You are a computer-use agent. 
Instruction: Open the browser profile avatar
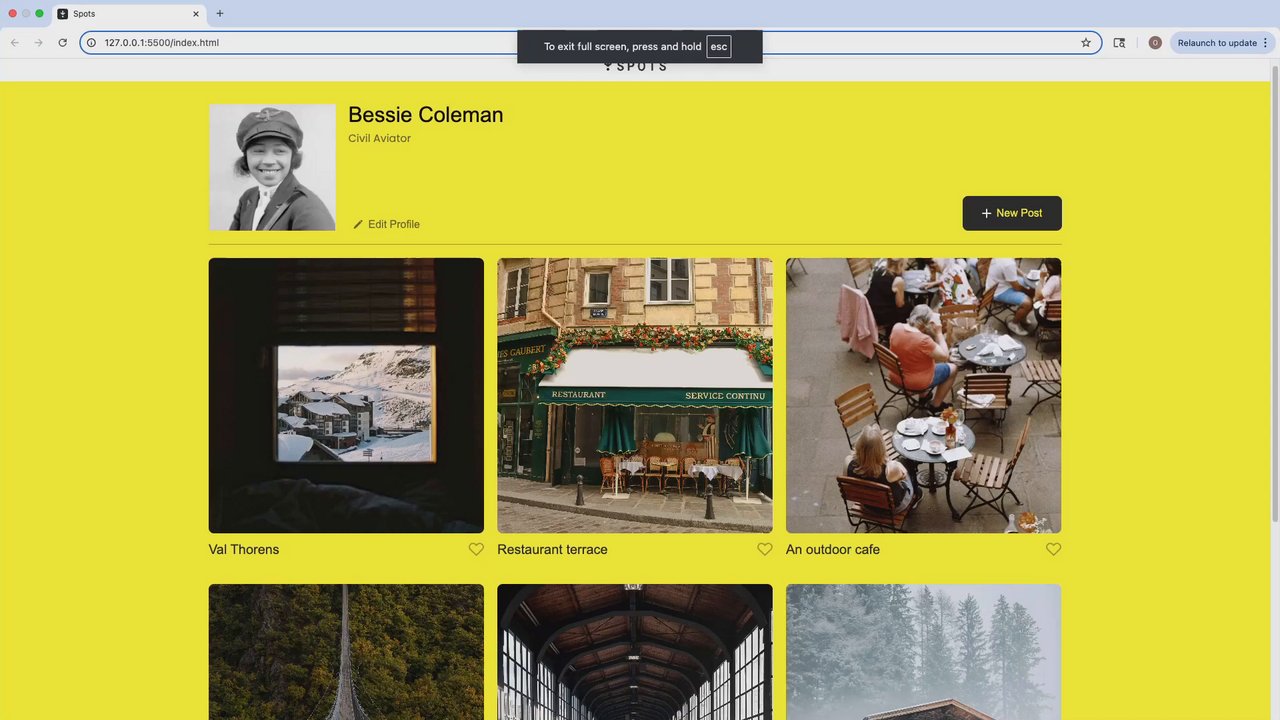click(x=1155, y=43)
